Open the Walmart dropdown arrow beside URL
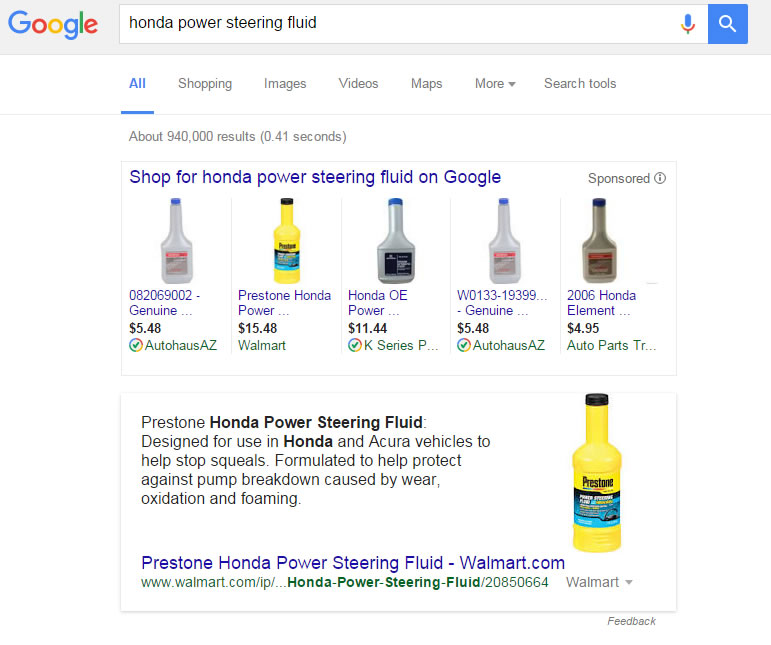The image size is (771, 645). [x=629, y=583]
